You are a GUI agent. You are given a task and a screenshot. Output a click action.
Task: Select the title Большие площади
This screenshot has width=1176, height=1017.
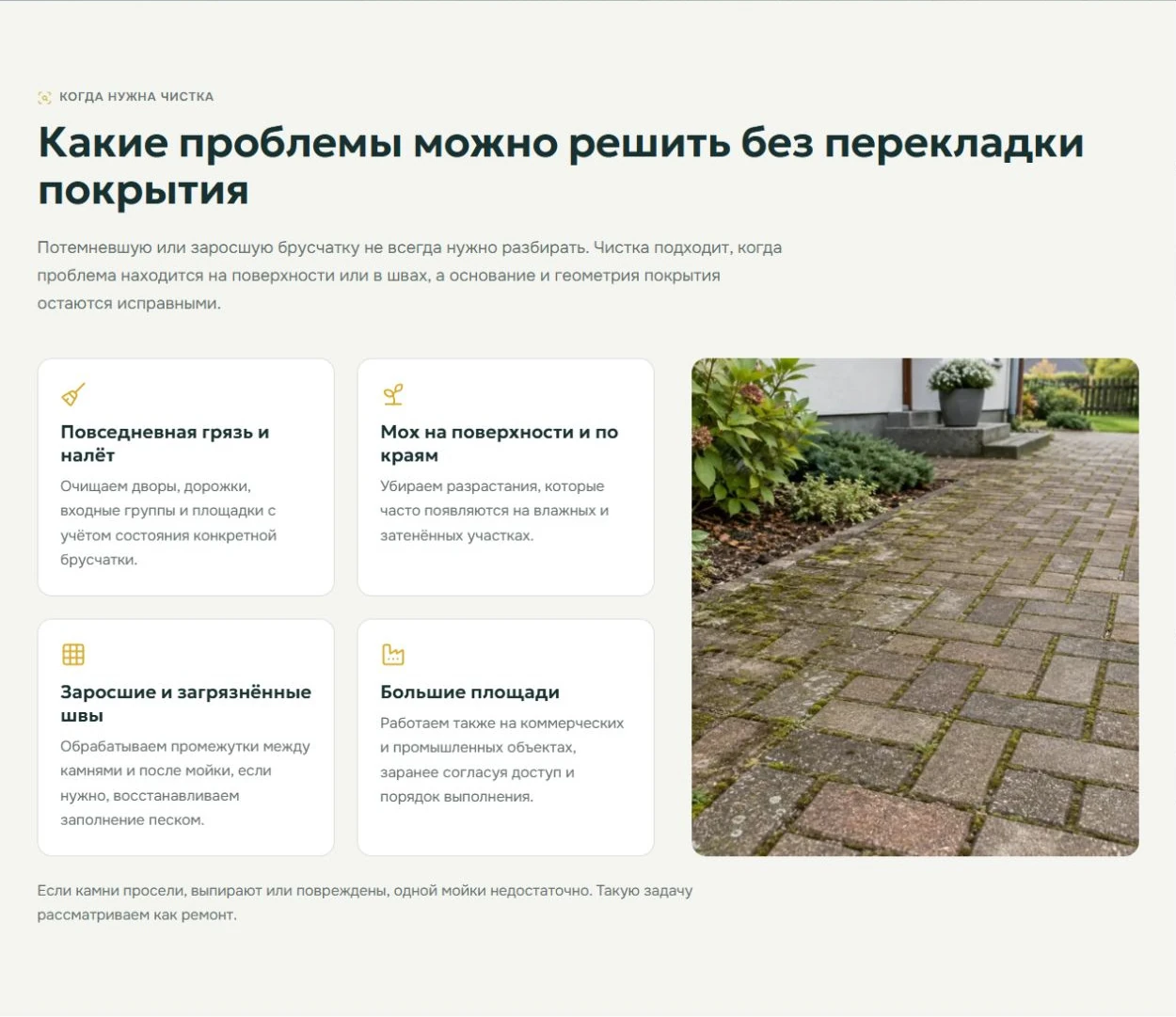point(469,691)
